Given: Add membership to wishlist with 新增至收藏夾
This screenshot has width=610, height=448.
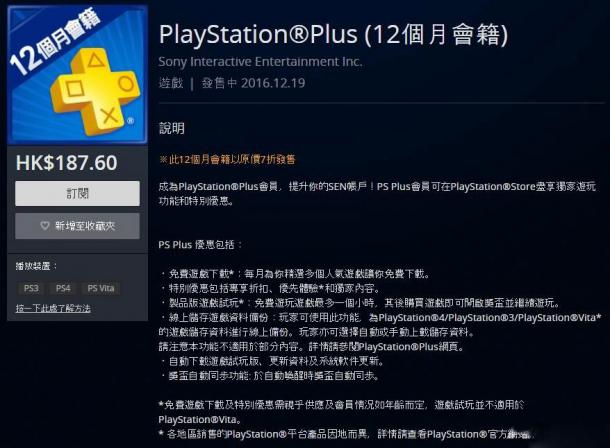Looking at the screenshot, I should click(x=77, y=226).
